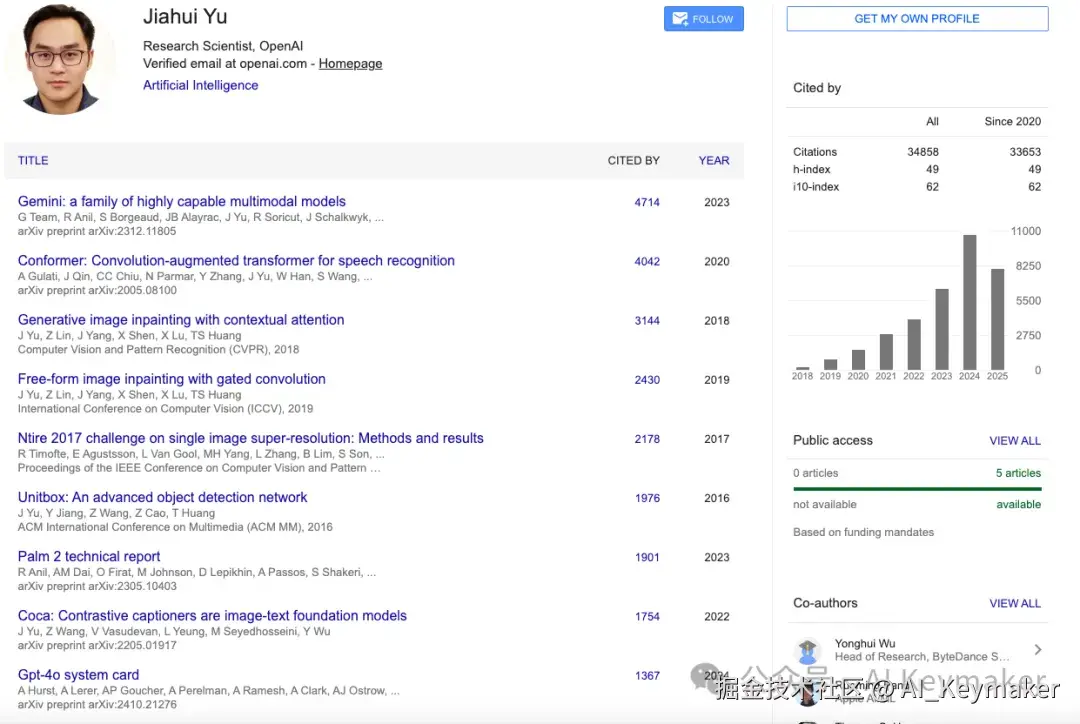Open the Homepage link
Viewport: 1080px width, 724px height.
click(350, 64)
